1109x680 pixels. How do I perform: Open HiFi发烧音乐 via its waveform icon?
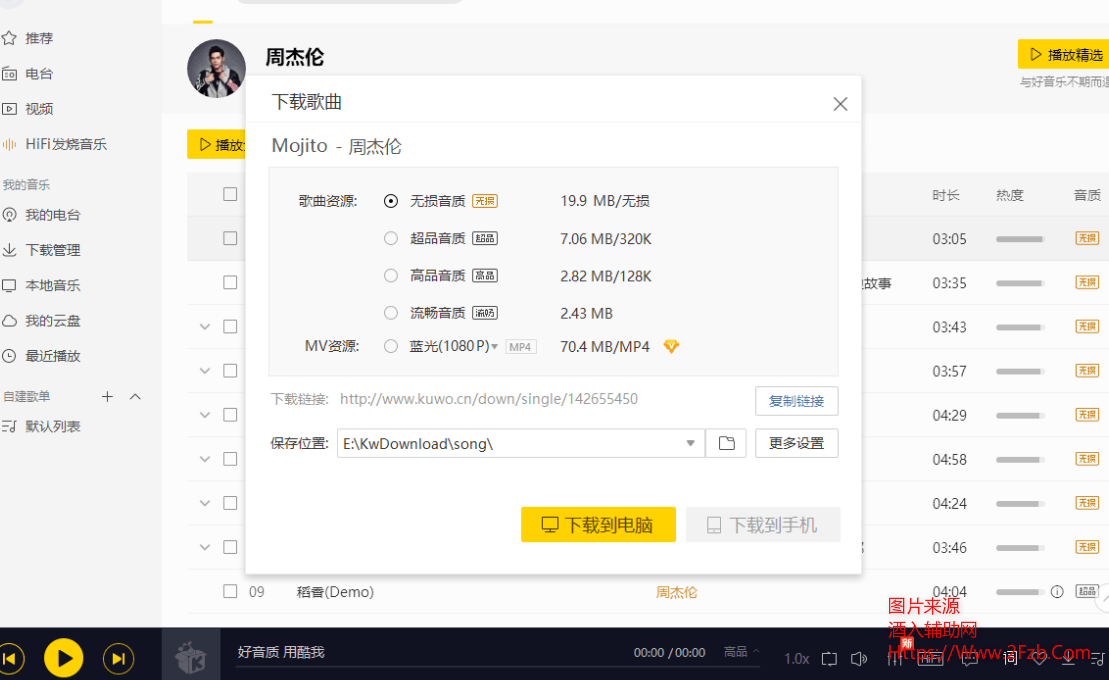[x=9, y=144]
